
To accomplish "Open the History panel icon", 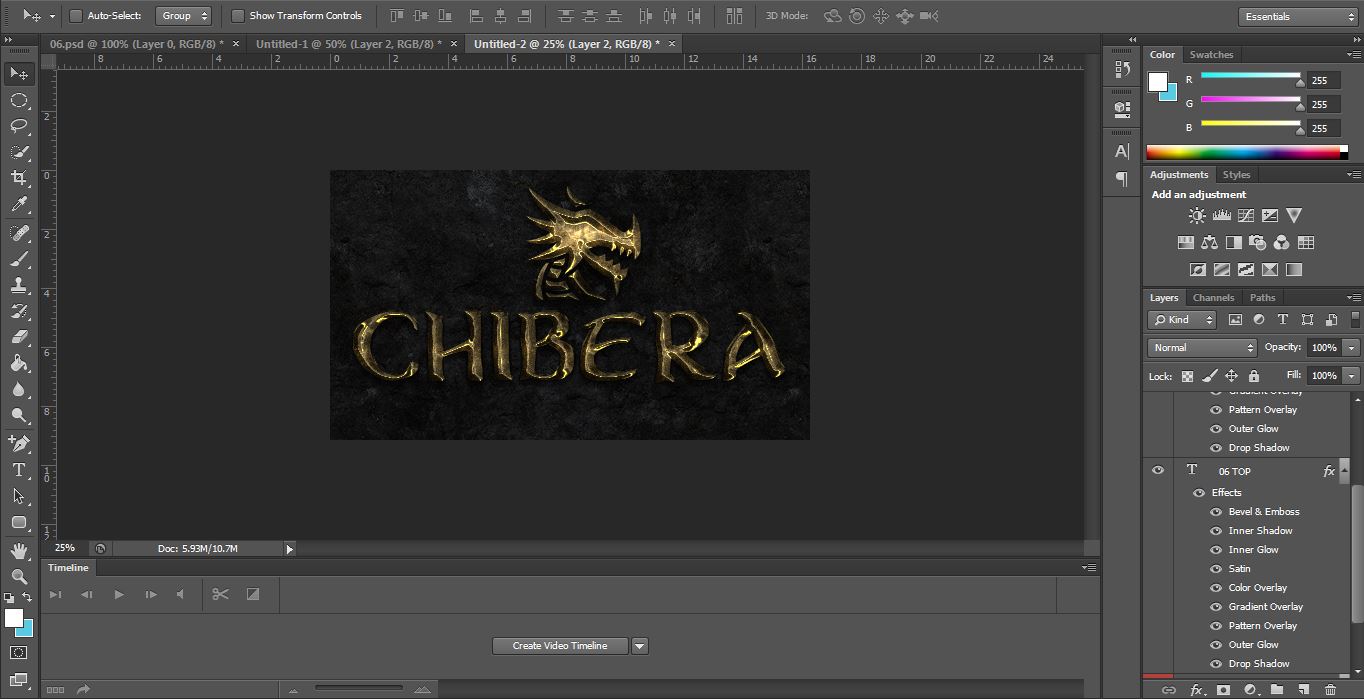I will pyautogui.click(x=1122, y=70).
